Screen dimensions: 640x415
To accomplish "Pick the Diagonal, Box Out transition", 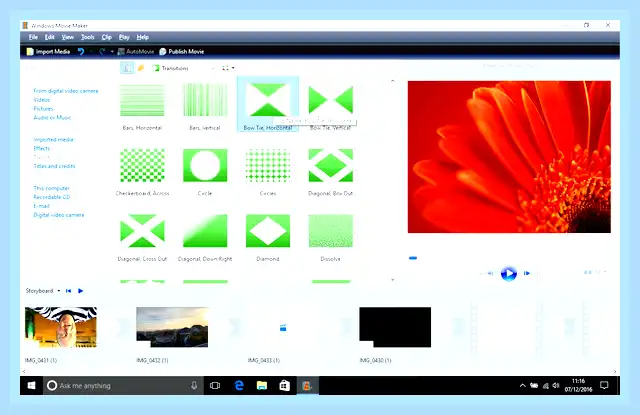I will (x=331, y=172).
